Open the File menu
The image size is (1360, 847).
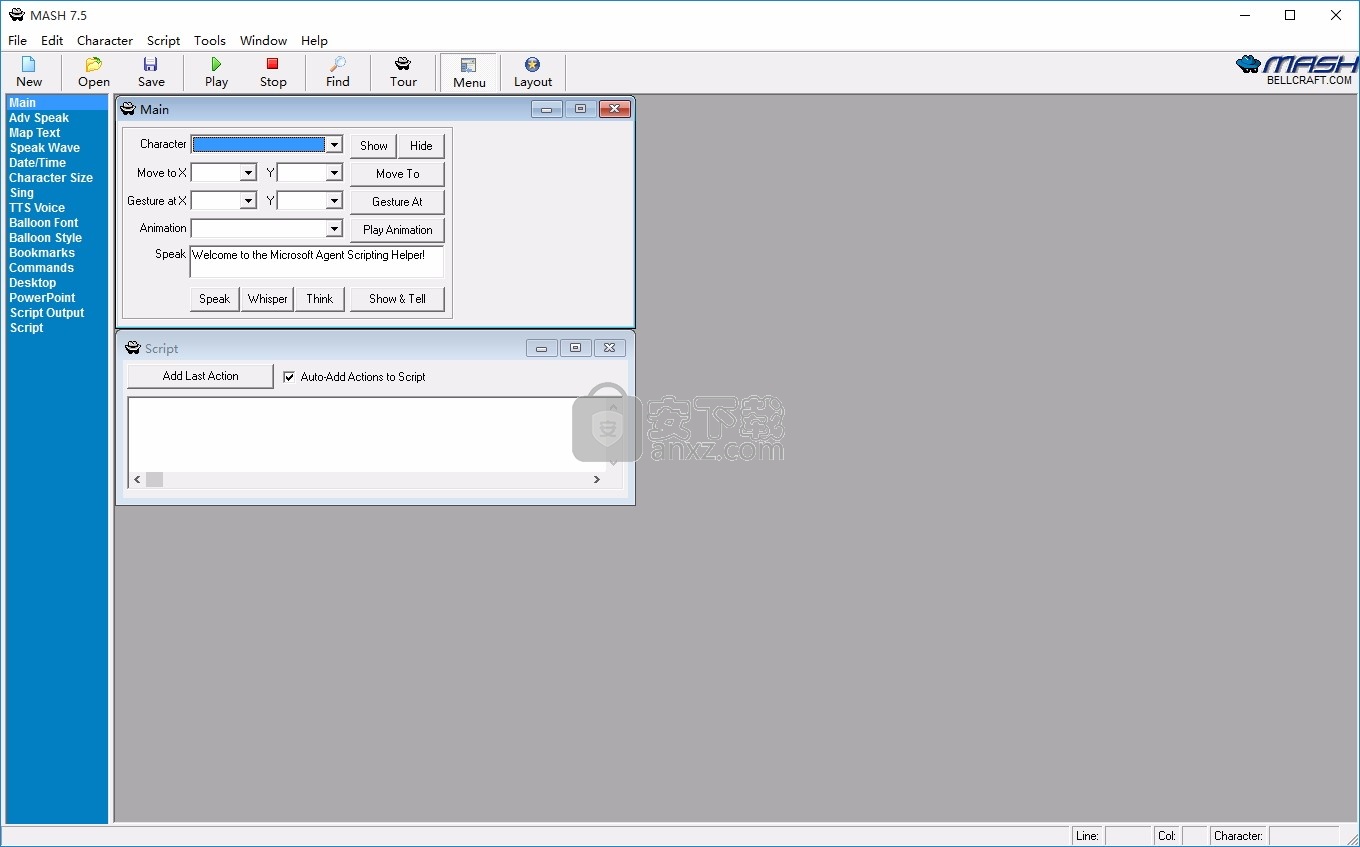(x=17, y=41)
